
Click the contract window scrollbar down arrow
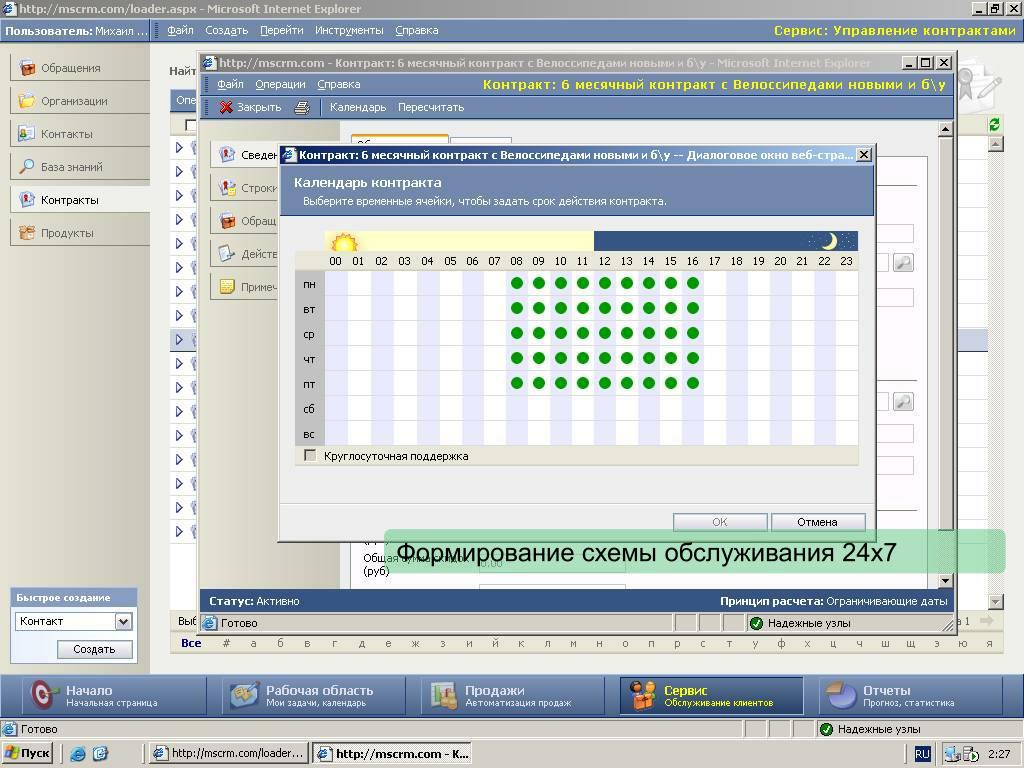point(945,581)
